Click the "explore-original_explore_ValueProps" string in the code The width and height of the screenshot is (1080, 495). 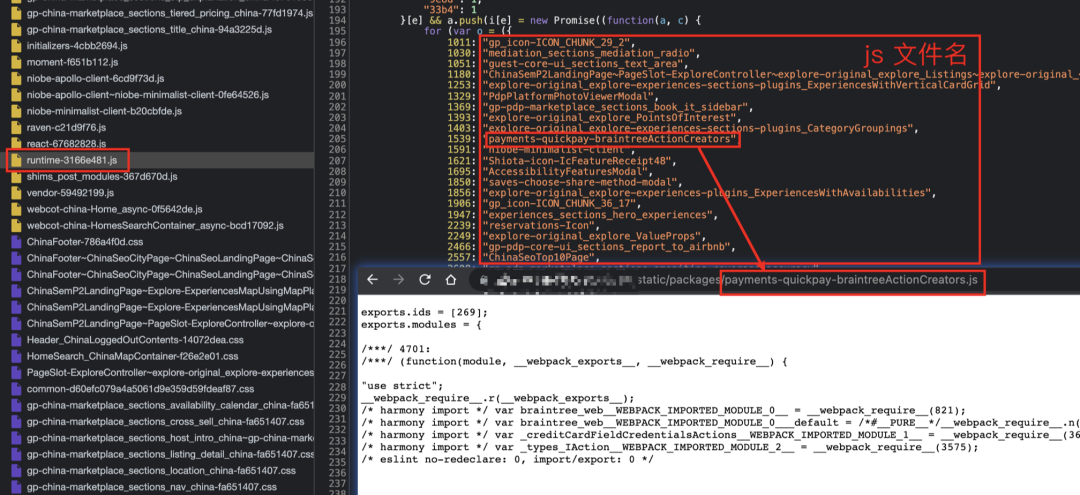594,235
